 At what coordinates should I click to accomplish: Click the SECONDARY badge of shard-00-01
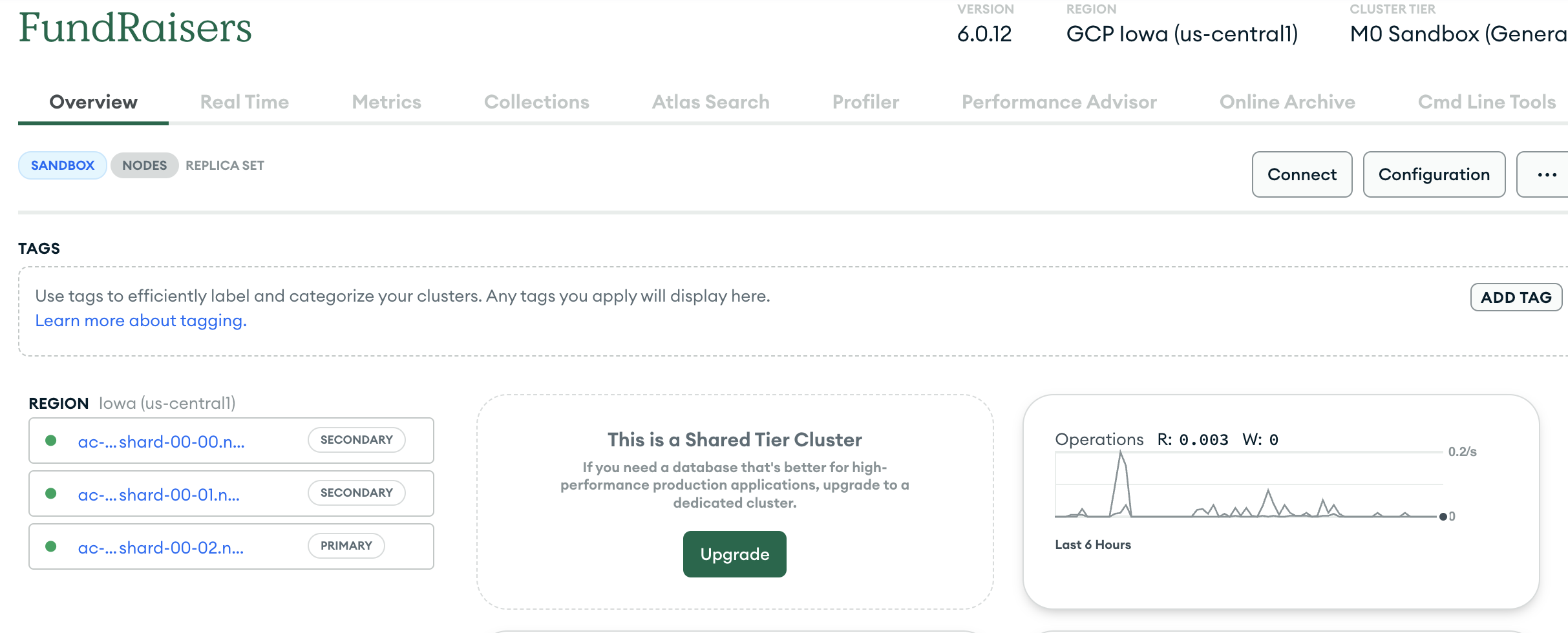click(x=356, y=493)
